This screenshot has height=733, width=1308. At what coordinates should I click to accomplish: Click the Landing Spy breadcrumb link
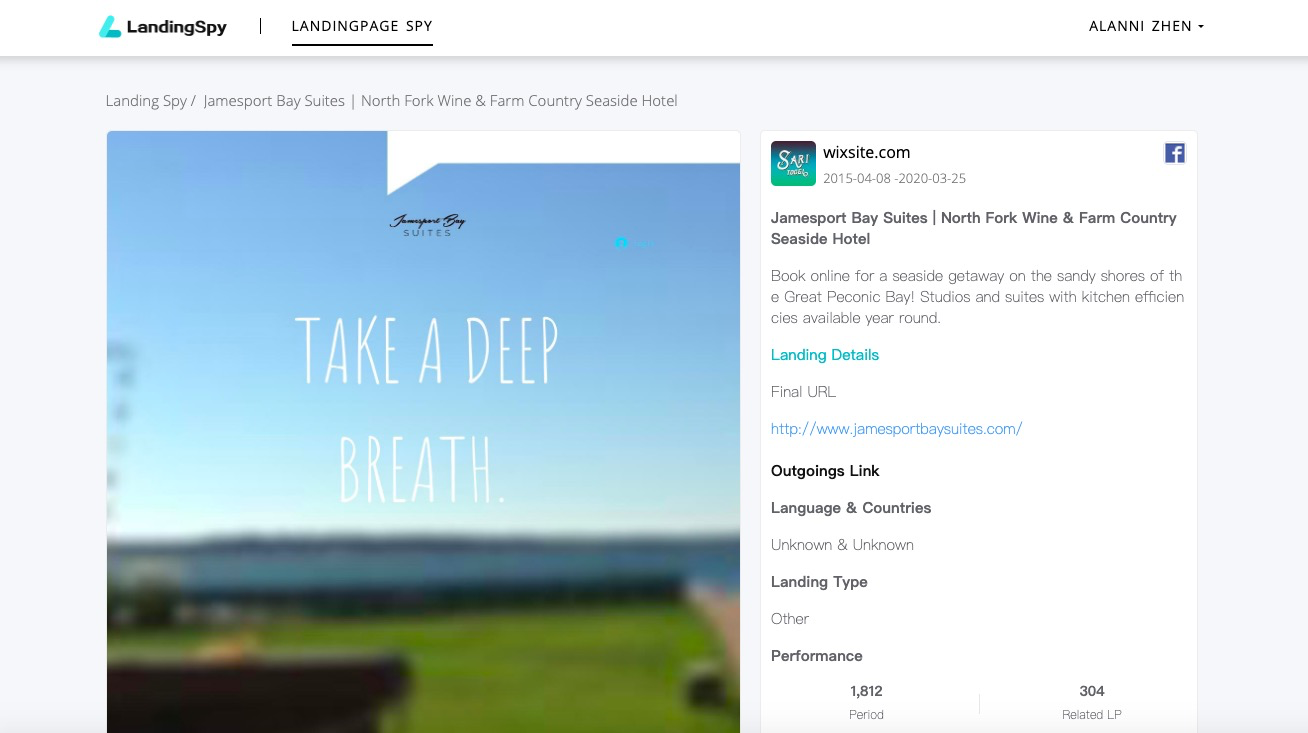(146, 101)
